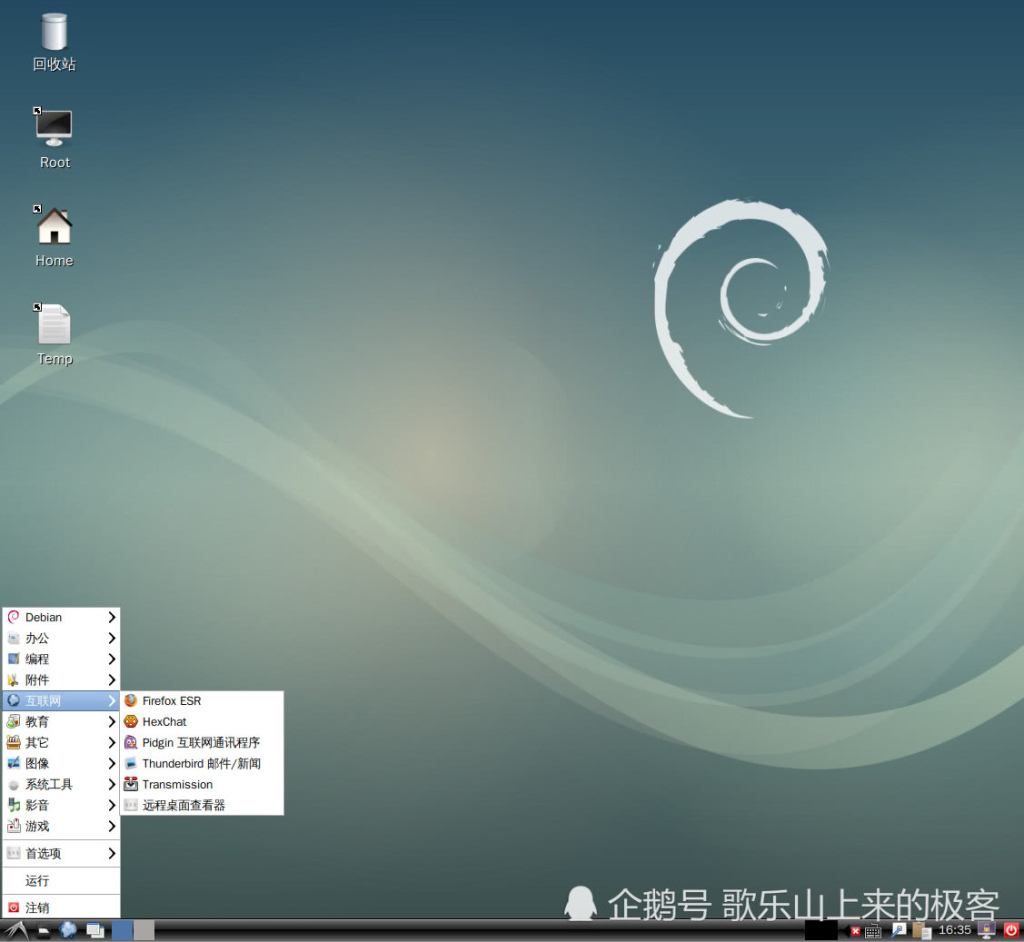This screenshot has height=942, width=1024.
Task: Click the 16:35 clock
Action: 955,930
